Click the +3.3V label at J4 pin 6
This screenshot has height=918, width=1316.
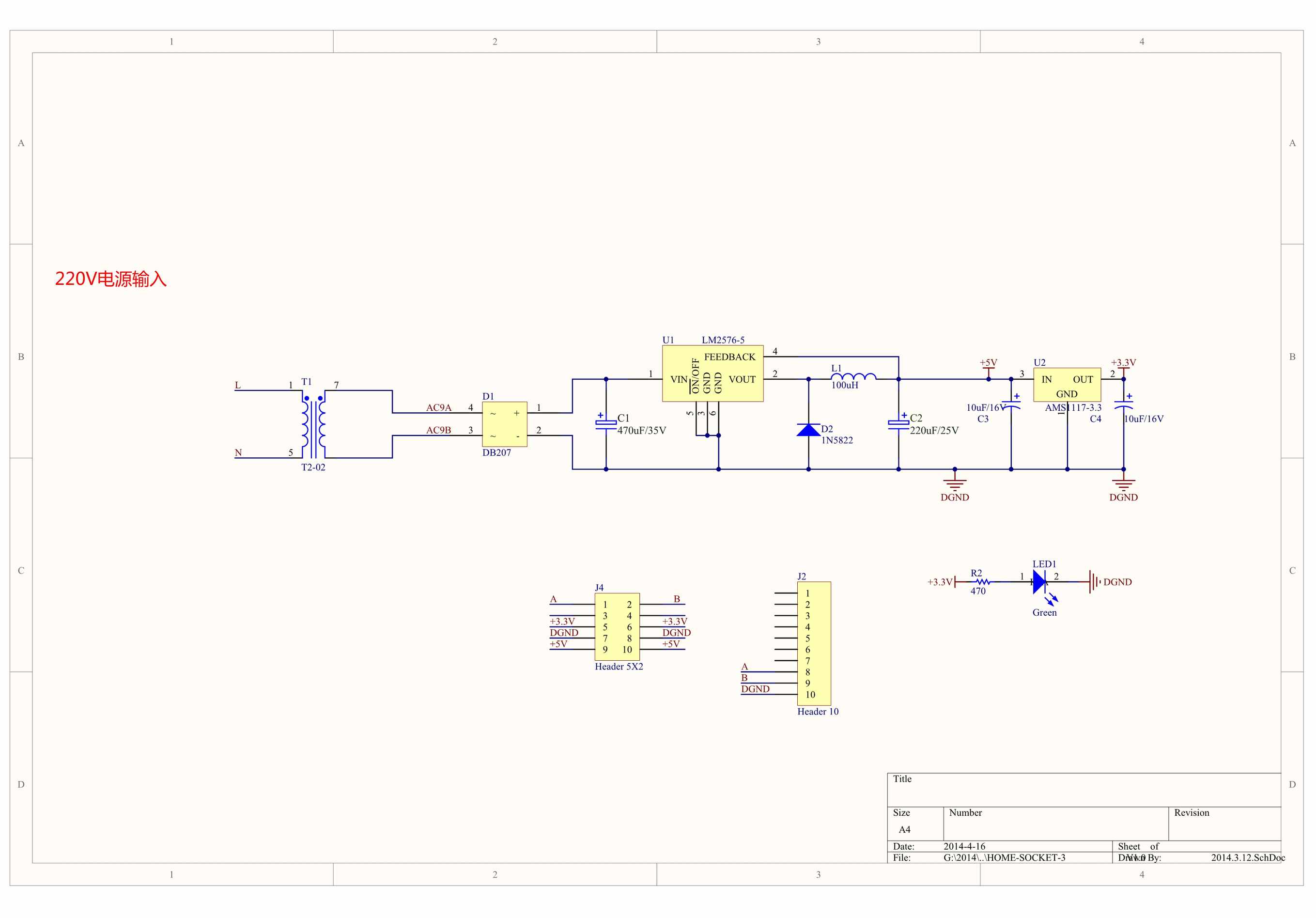pos(675,622)
